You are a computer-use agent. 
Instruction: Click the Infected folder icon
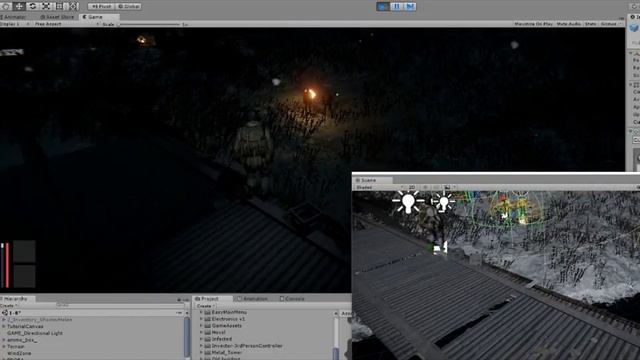pyautogui.click(x=207, y=339)
